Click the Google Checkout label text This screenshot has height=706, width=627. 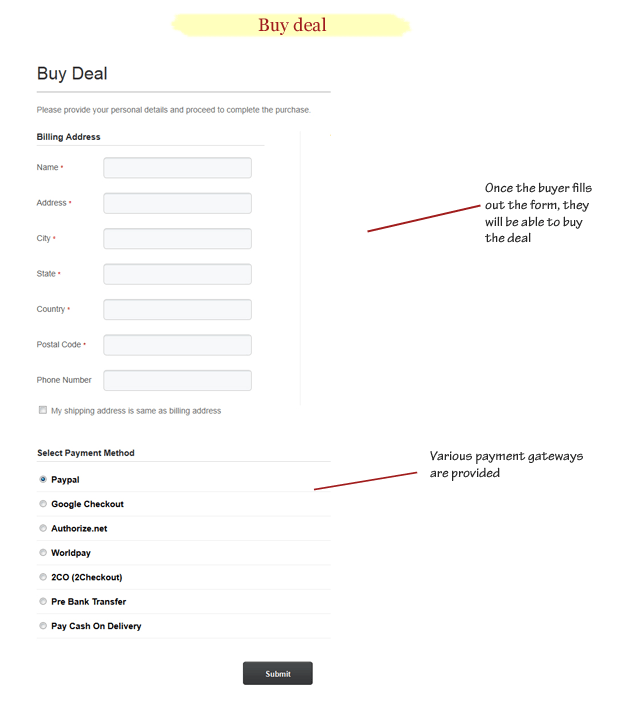[x=87, y=504]
